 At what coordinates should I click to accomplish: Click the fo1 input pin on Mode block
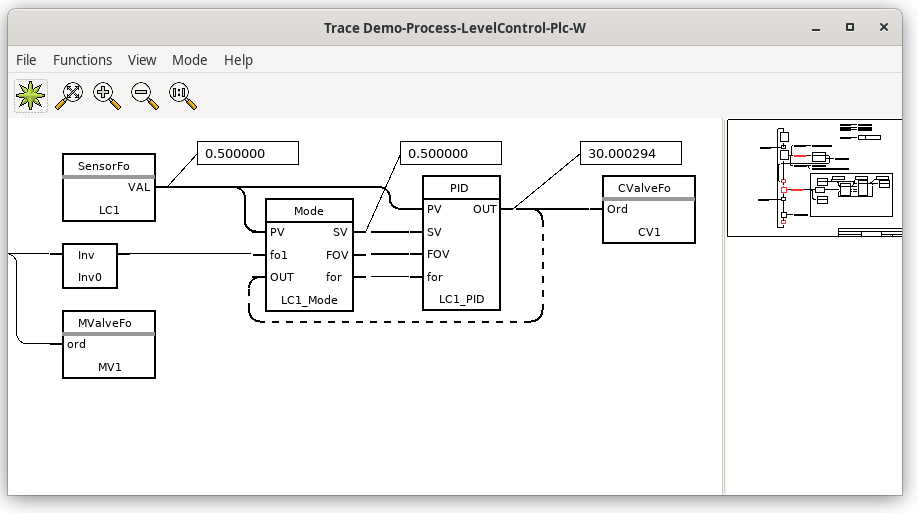(278, 255)
